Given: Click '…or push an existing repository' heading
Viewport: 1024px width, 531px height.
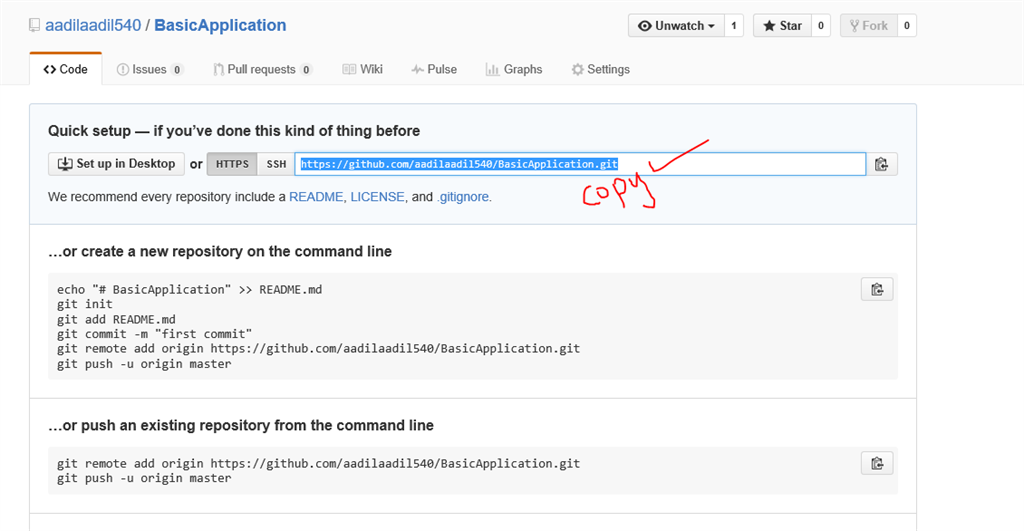Looking at the screenshot, I should (241, 425).
